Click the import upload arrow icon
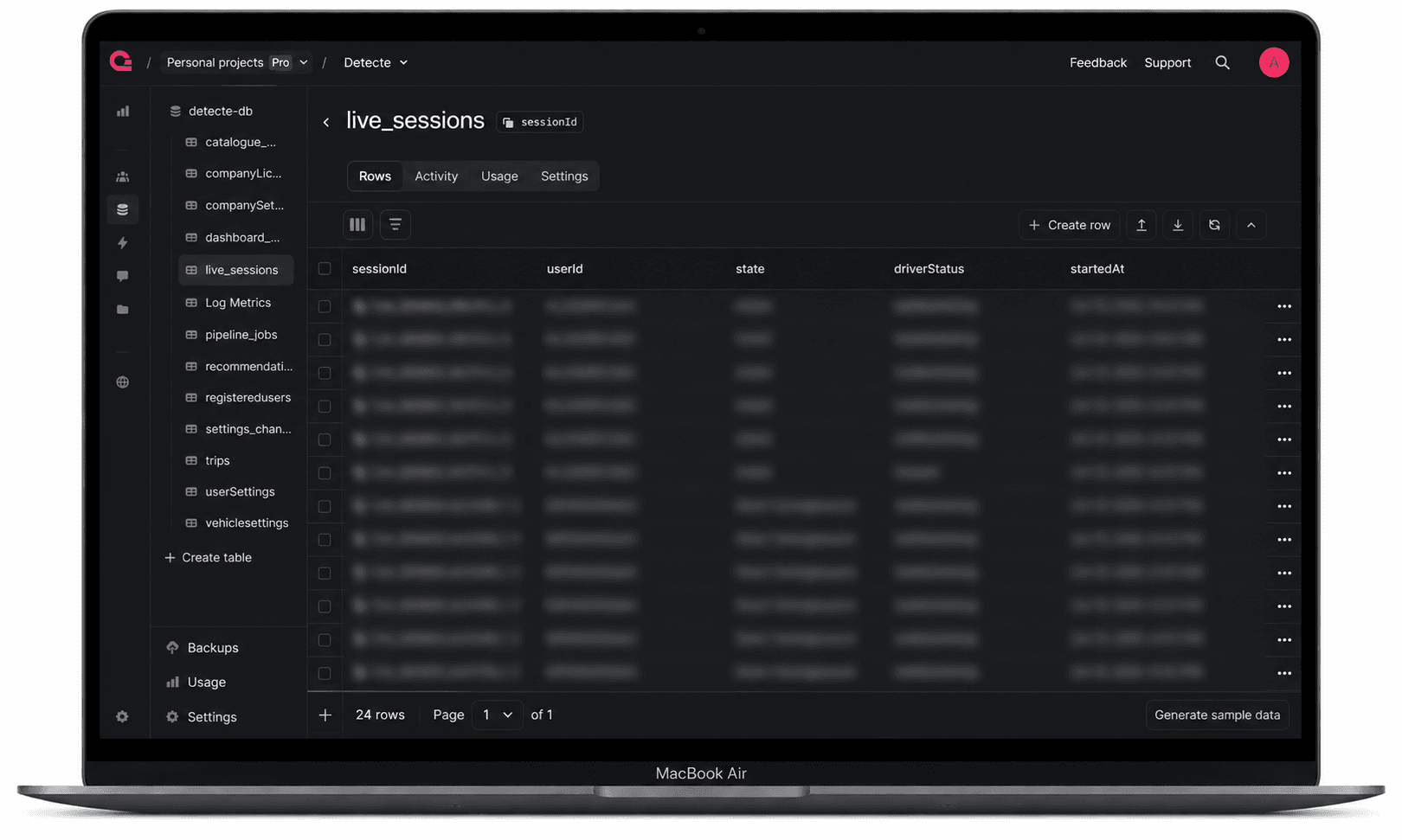The width and height of the screenshot is (1402, 840). pos(1142,225)
